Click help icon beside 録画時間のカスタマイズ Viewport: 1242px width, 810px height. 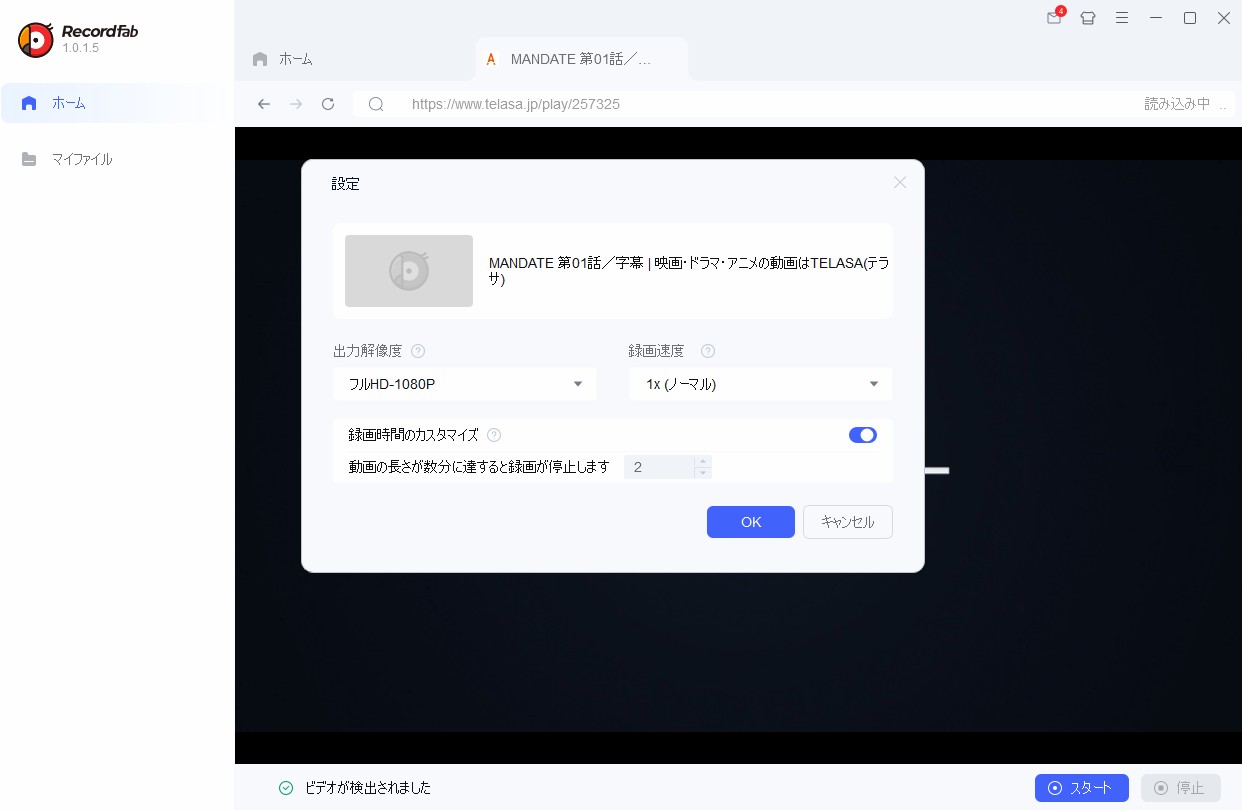coord(494,435)
